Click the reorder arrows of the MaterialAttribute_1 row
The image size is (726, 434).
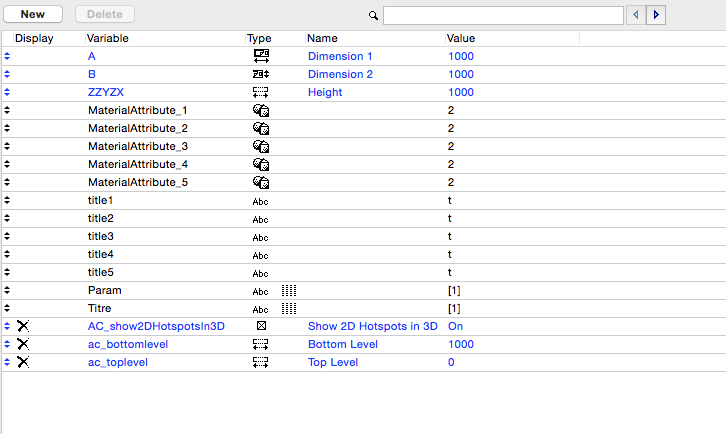[x=7, y=110]
